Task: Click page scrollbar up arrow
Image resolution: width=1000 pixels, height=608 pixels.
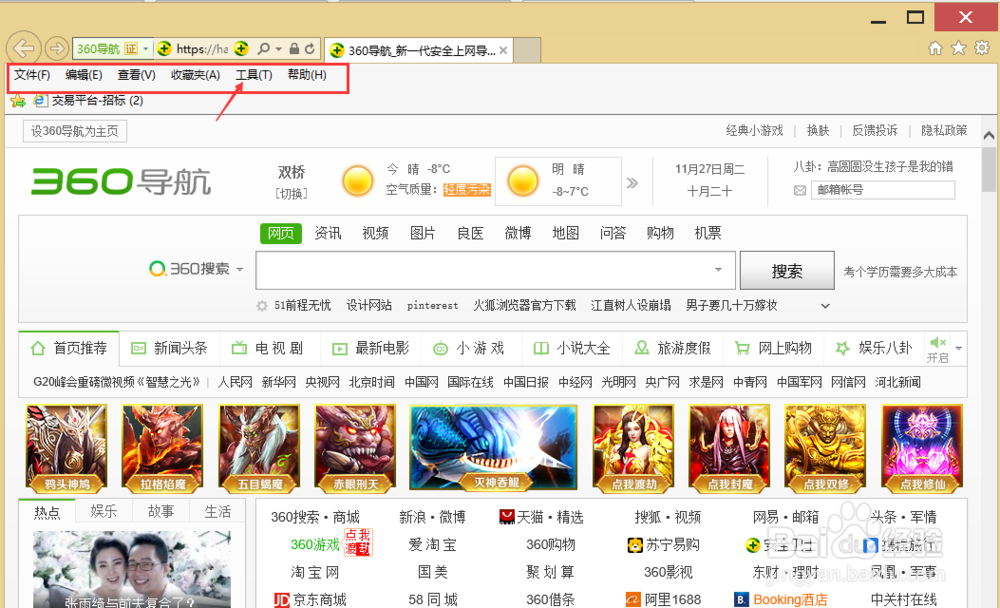Action: 989,135
